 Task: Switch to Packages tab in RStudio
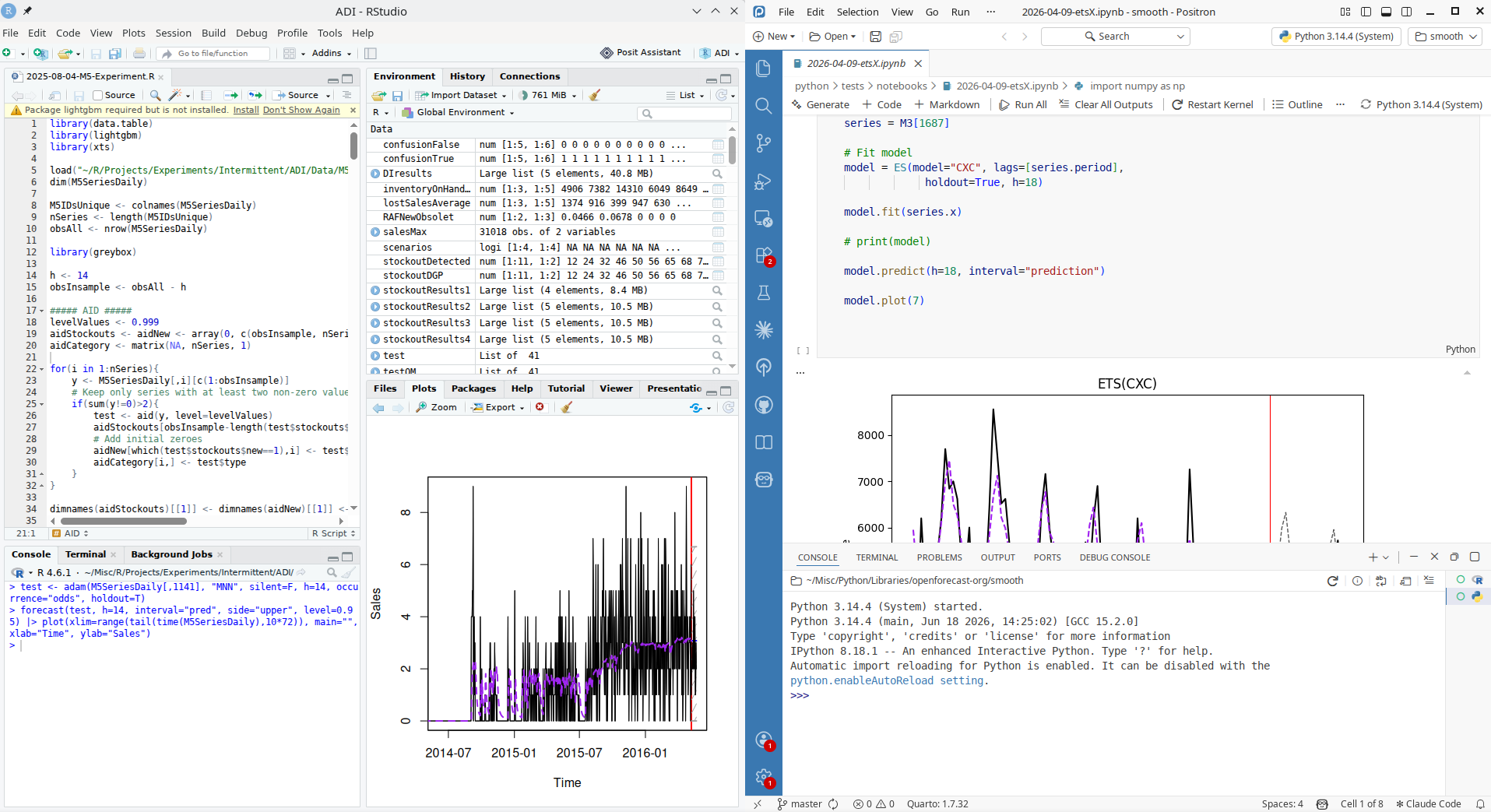473,388
